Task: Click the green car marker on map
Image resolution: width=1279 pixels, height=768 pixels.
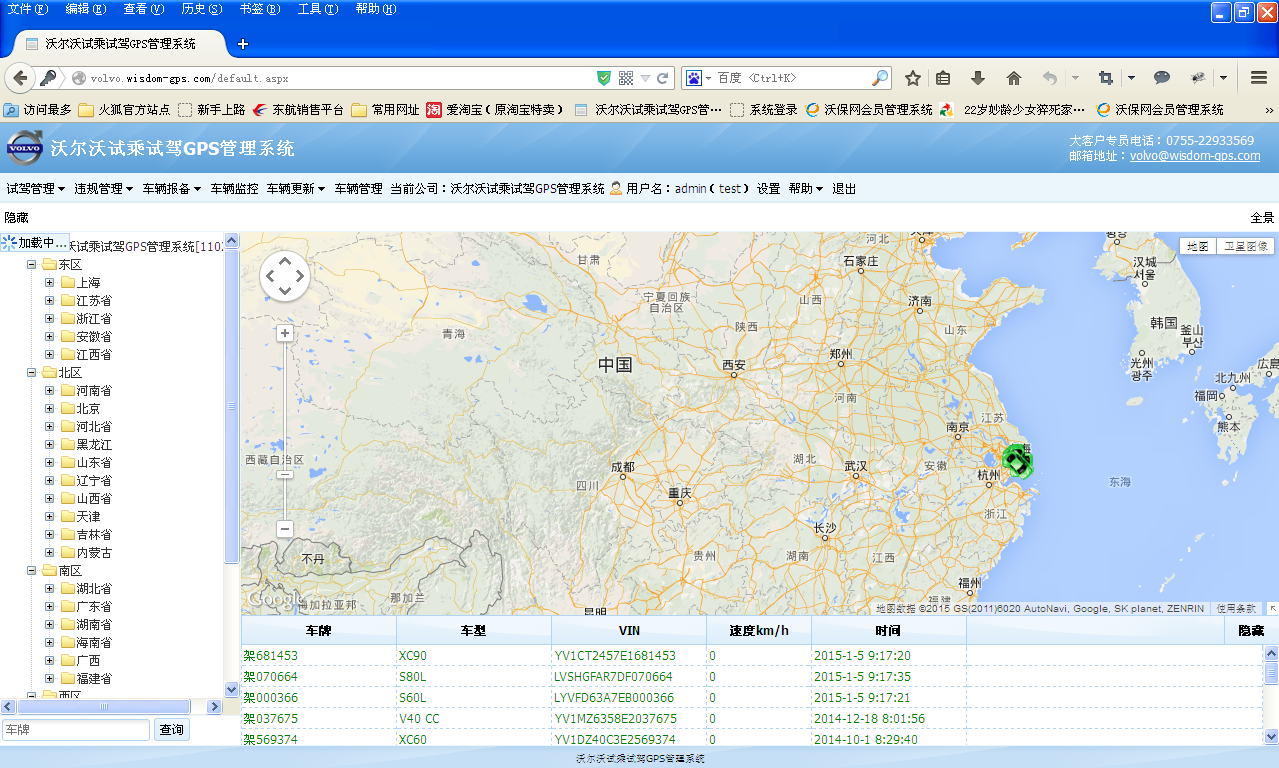Action: pyautogui.click(x=1018, y=462)
